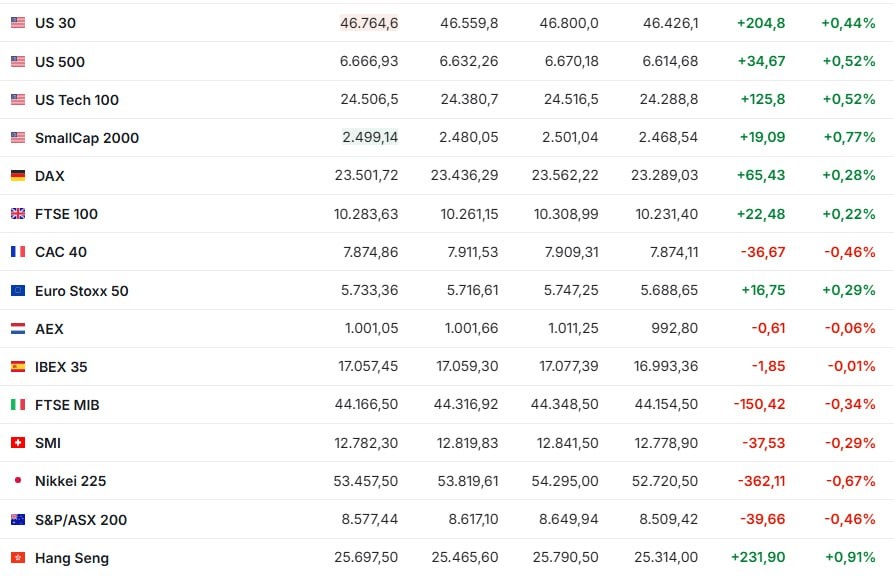Viewport: 894px width, 576px height.
Task: Click the Hong Kong flag icon beside Hang Seng
Action: click(18, 558)
